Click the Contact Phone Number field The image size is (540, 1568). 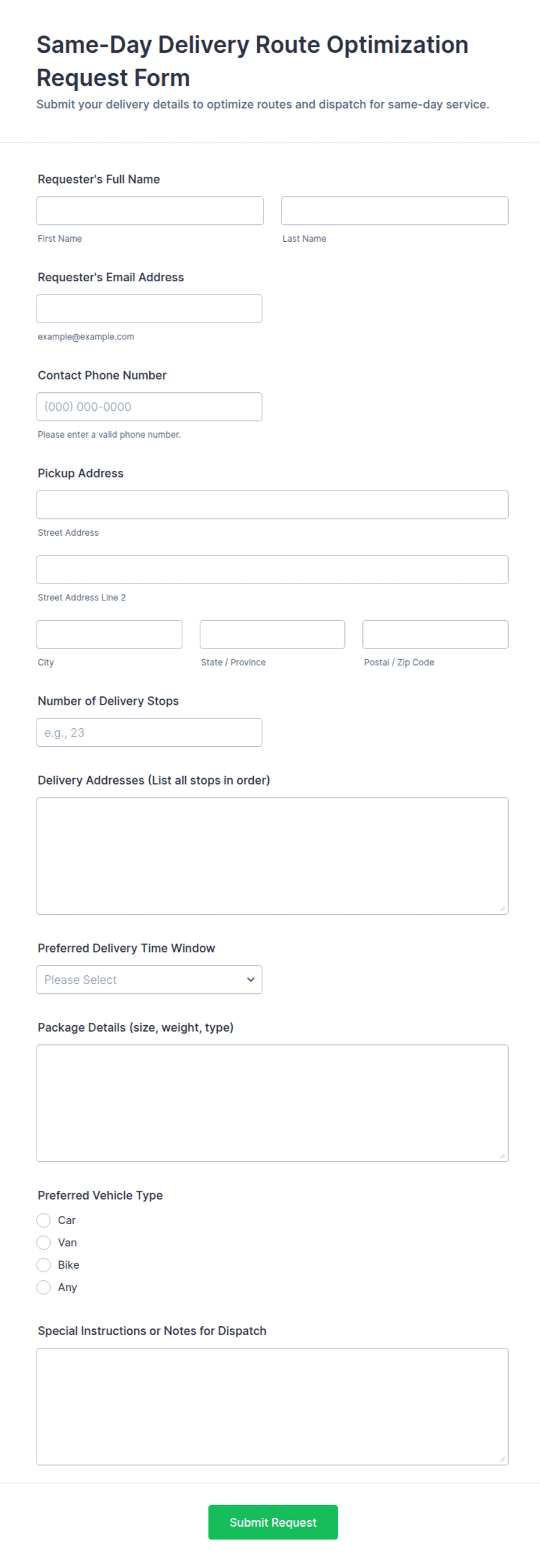point(149,407)
